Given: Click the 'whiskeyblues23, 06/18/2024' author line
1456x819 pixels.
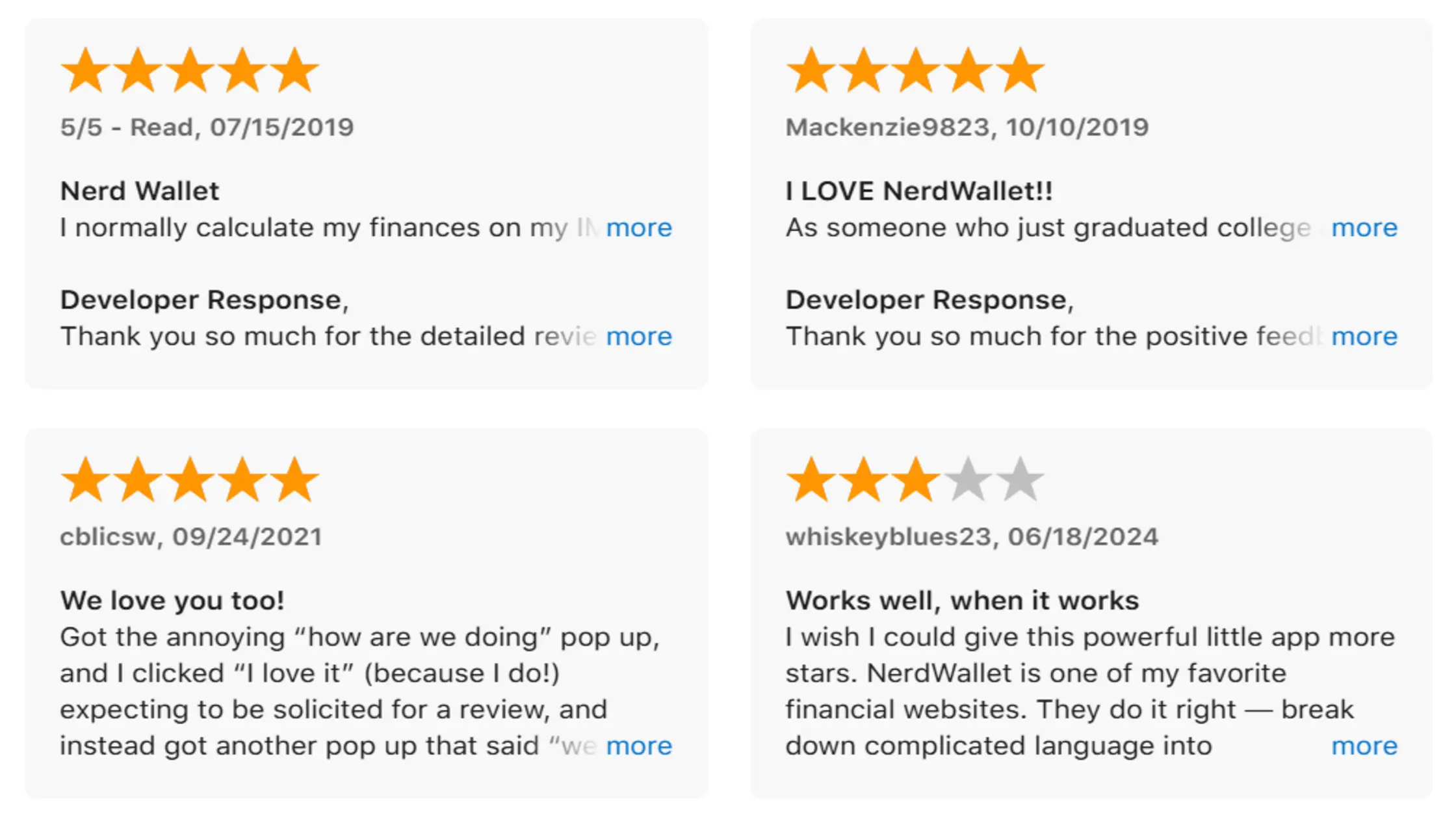Looking at the screenshot, I should (x=972, y=537).
